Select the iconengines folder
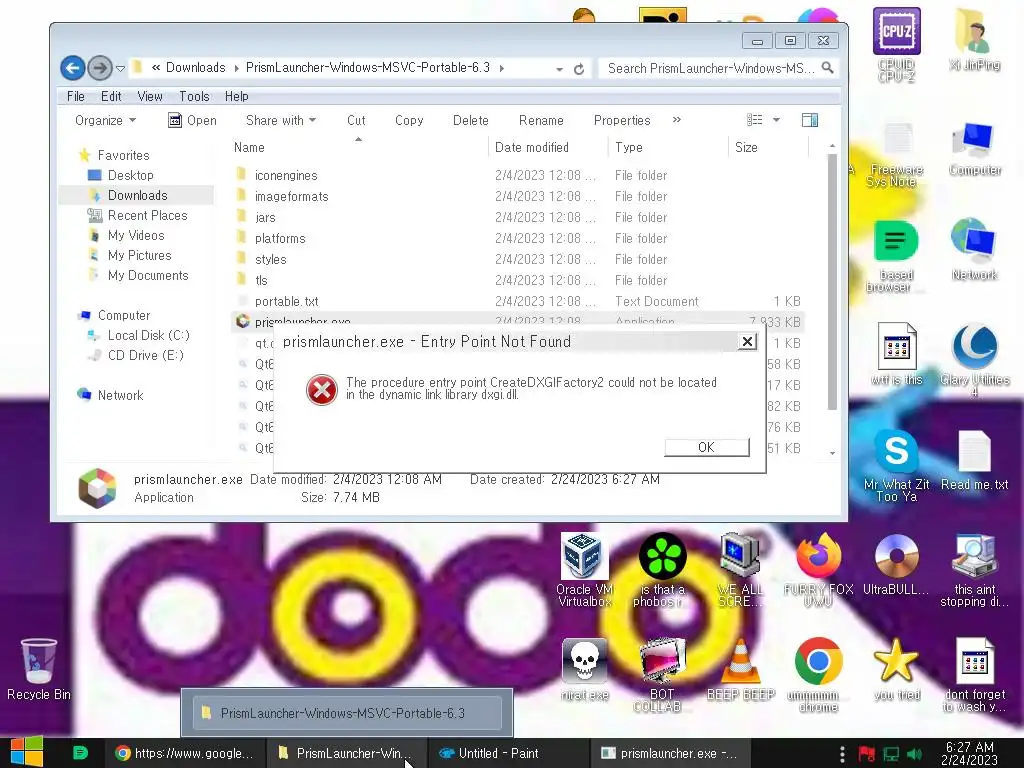Screen dimensions: 1024x768 (286, 175)
